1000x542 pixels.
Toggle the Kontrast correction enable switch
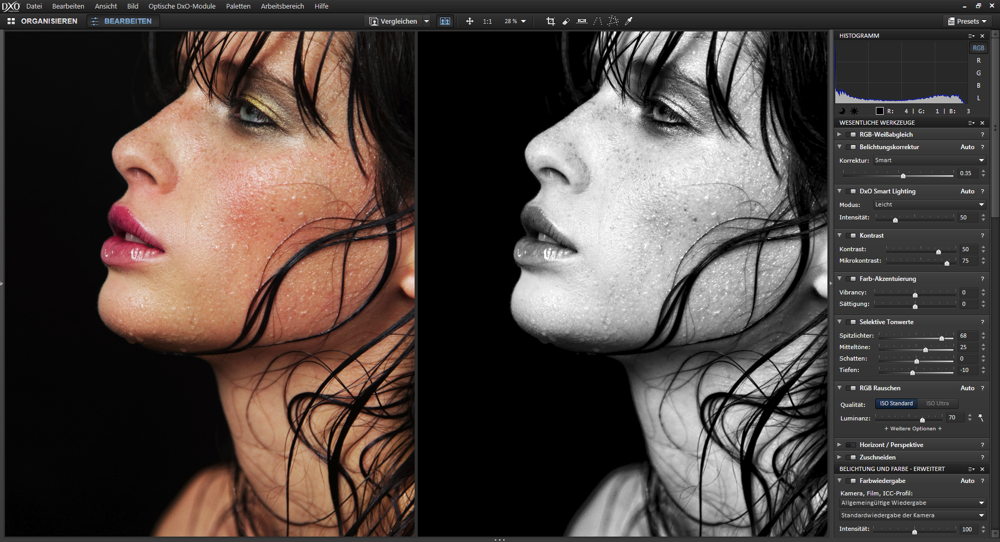coord(851,235)
